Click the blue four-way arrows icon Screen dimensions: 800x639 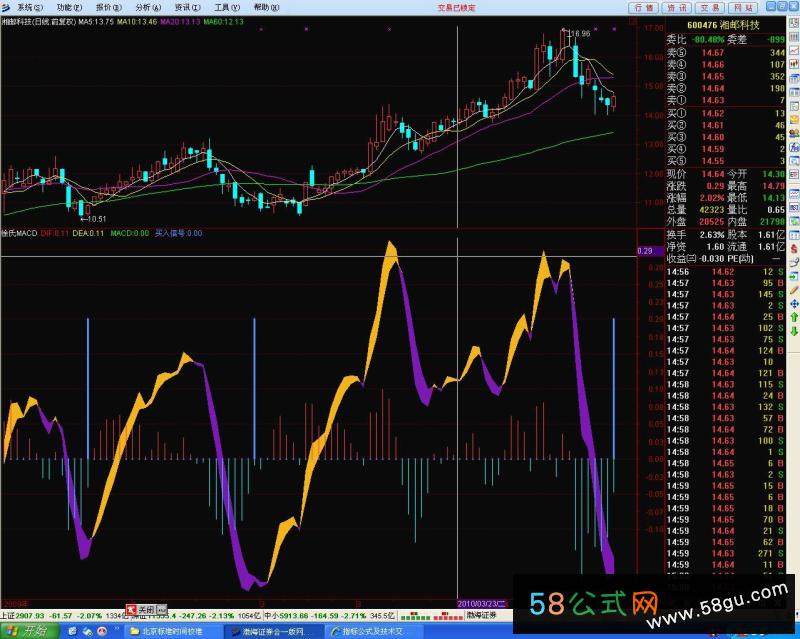[794, 304]
